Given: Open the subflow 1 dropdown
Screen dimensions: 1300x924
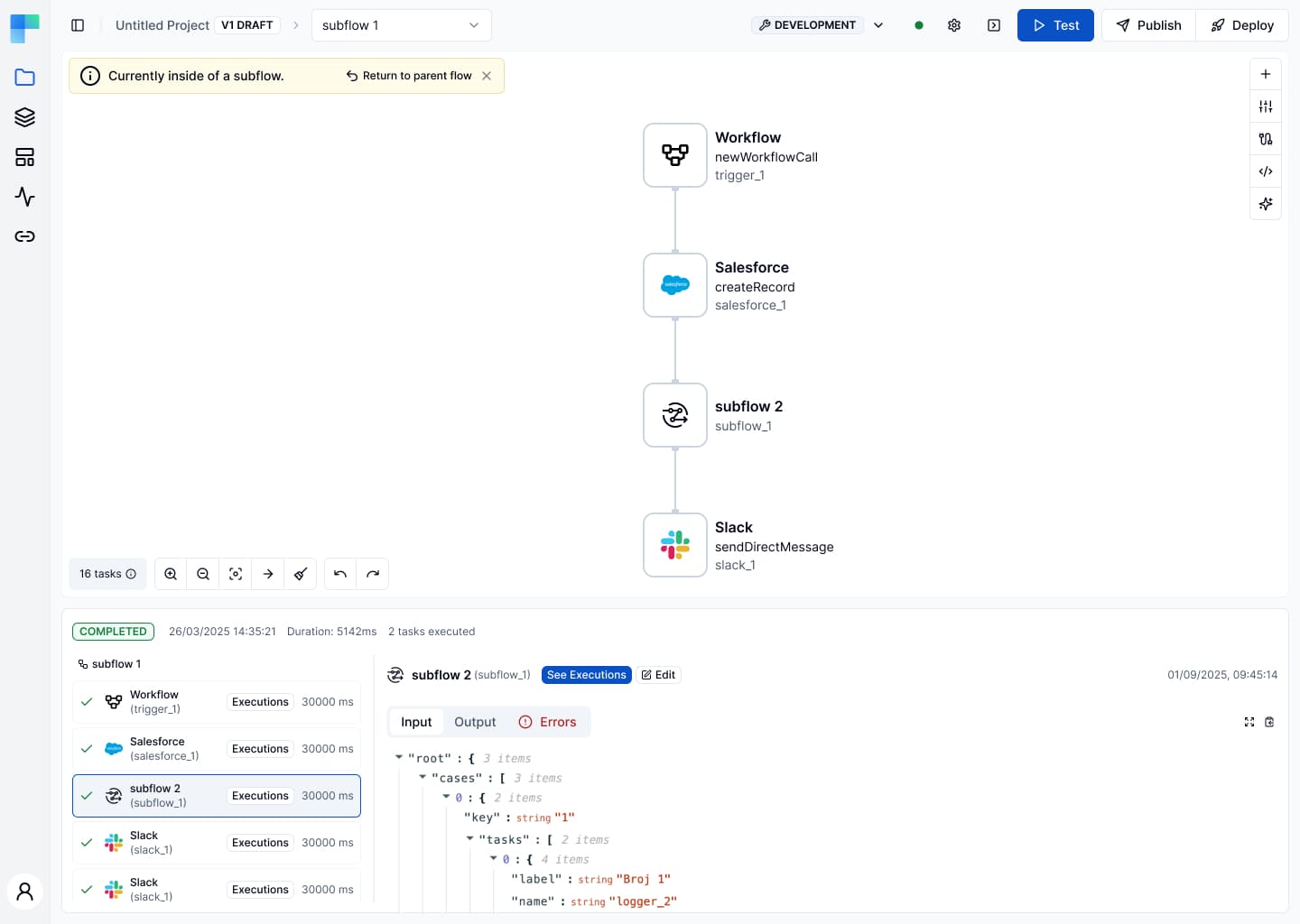Looking at the screenshot, I should pos(402,25).
